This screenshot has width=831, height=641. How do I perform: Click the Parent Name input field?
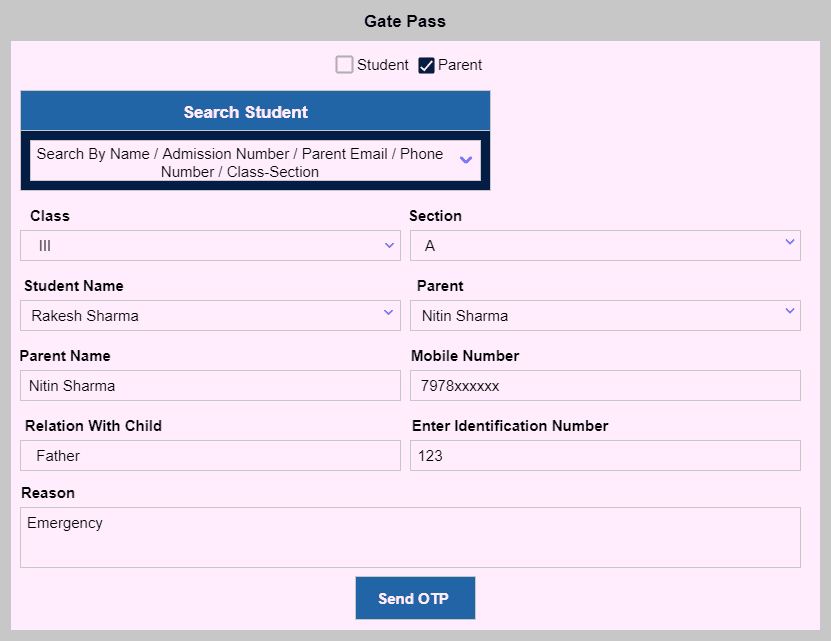210,385
